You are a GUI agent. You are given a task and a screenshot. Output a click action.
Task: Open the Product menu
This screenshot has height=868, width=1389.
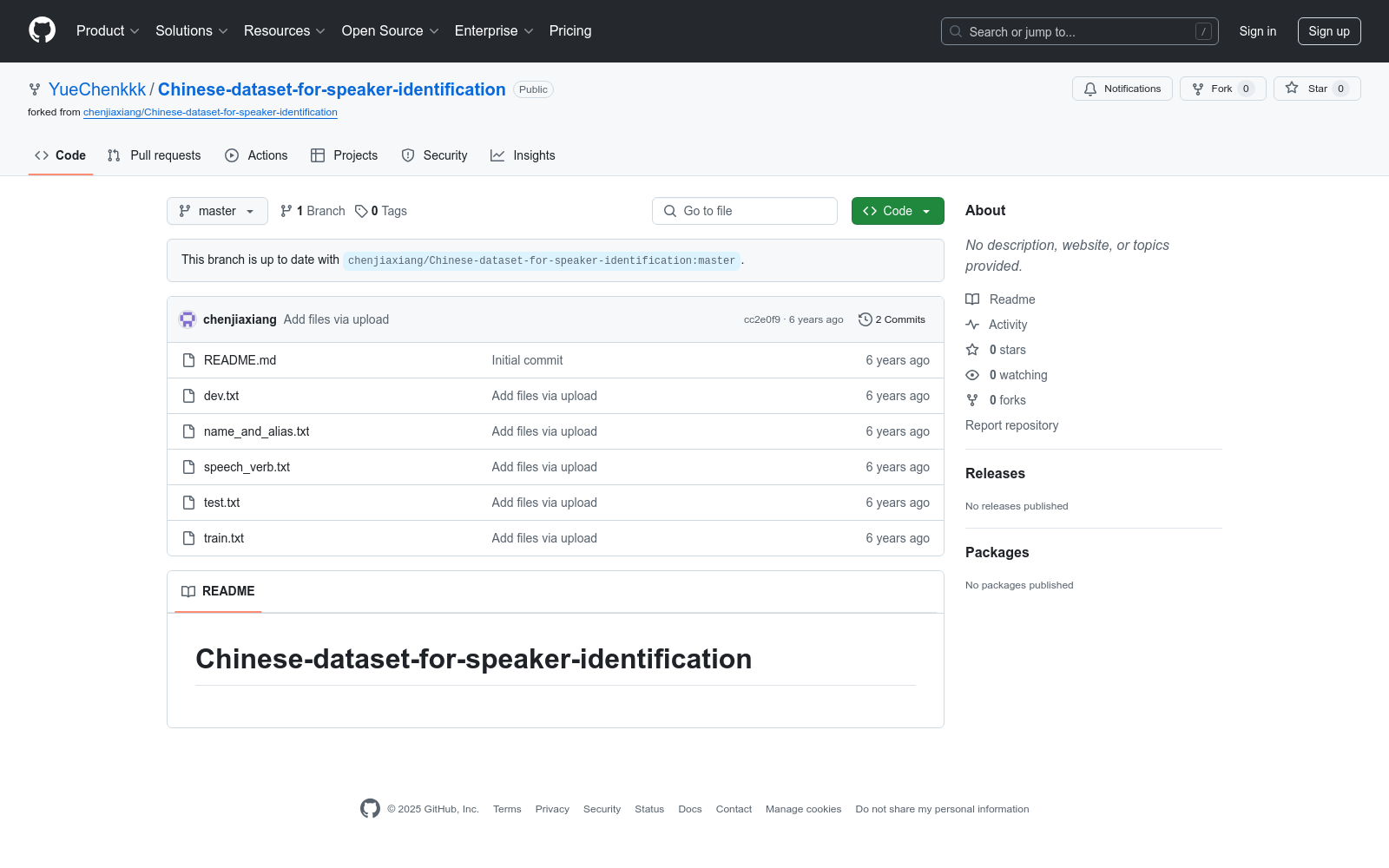[x=108, y=31]
